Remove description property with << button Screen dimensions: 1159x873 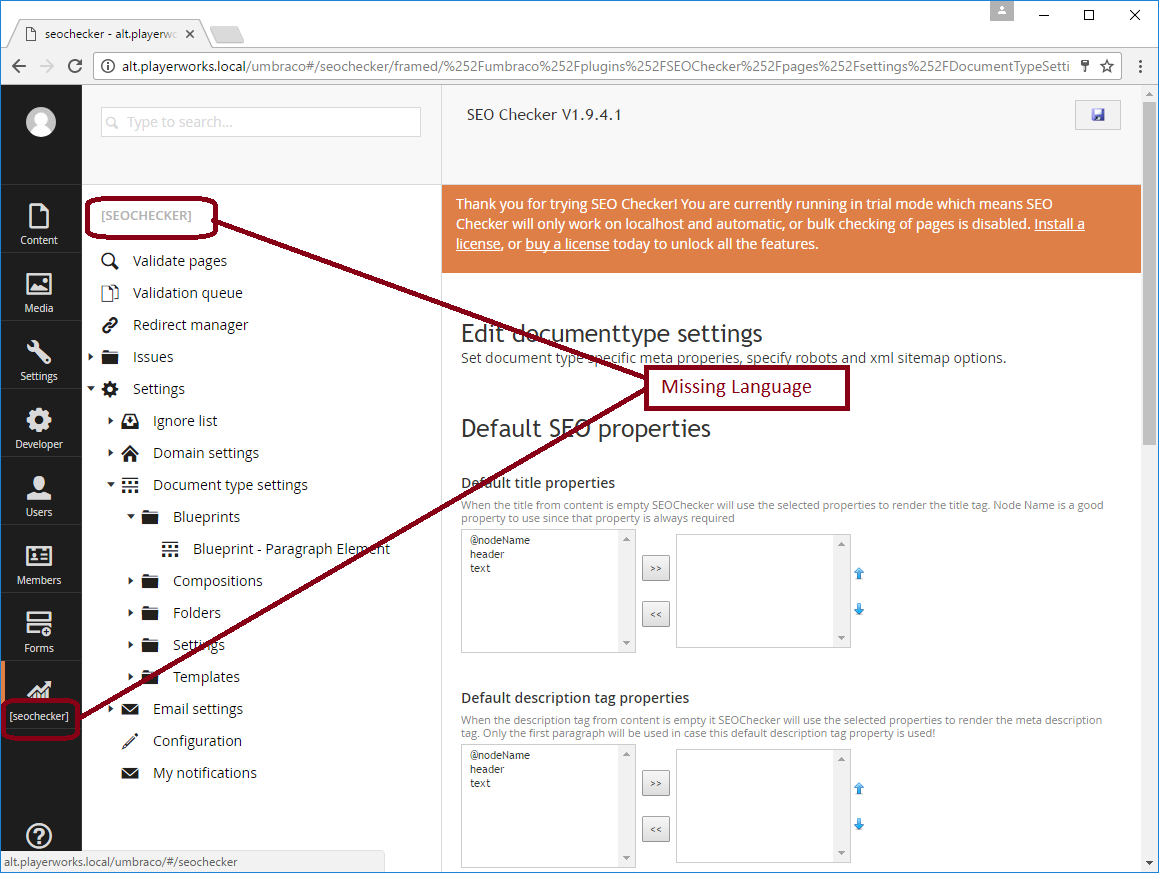[656, 829]
